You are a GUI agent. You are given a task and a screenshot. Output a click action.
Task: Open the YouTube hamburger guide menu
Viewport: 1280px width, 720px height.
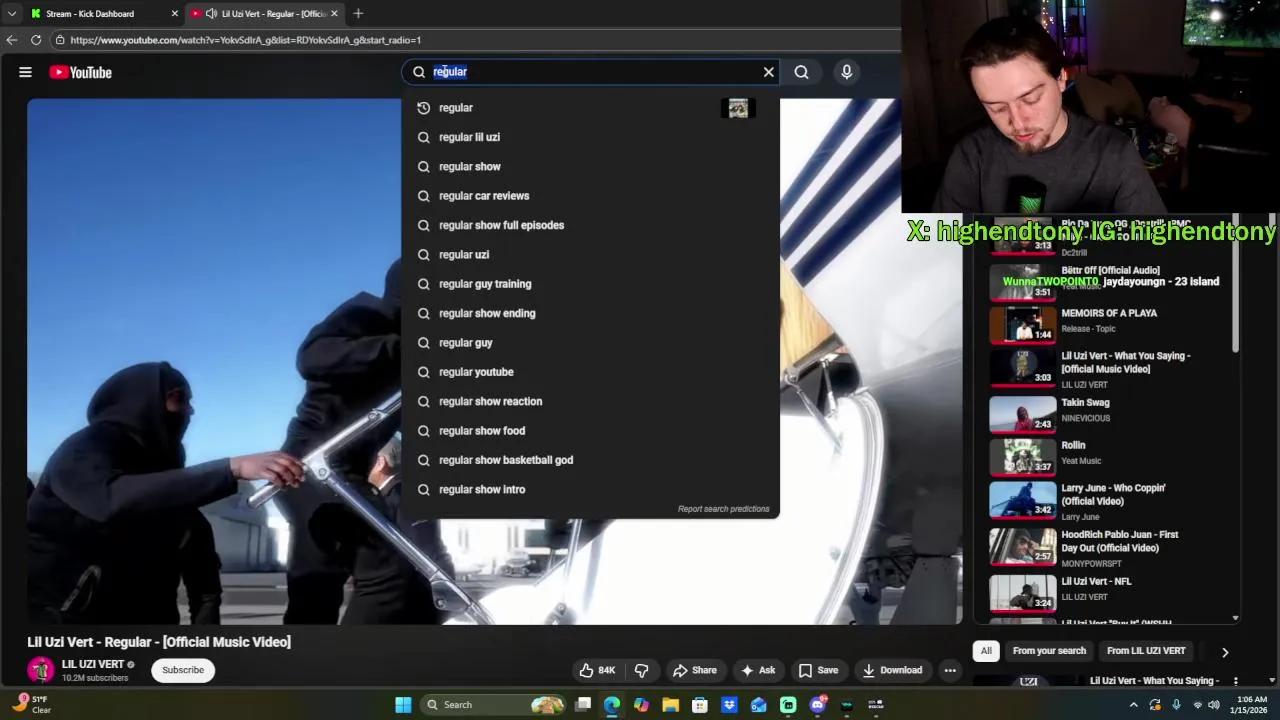(x=25, y=72)
